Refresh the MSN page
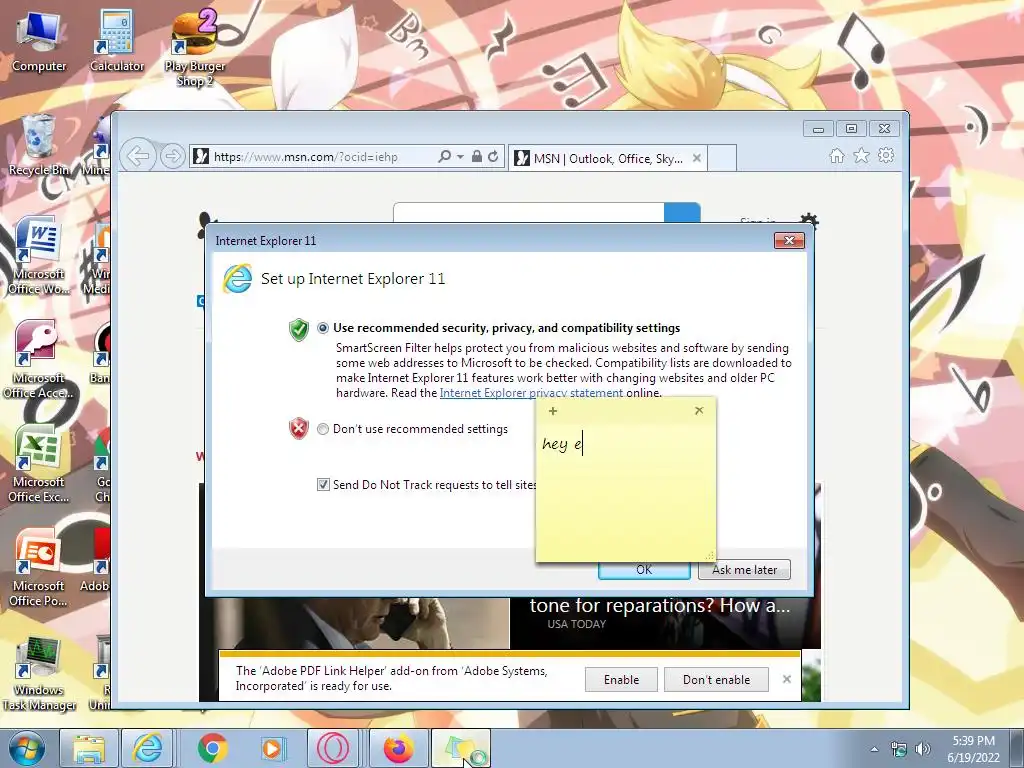This screenshot has width=1024, height=768. tap(493, 157)
